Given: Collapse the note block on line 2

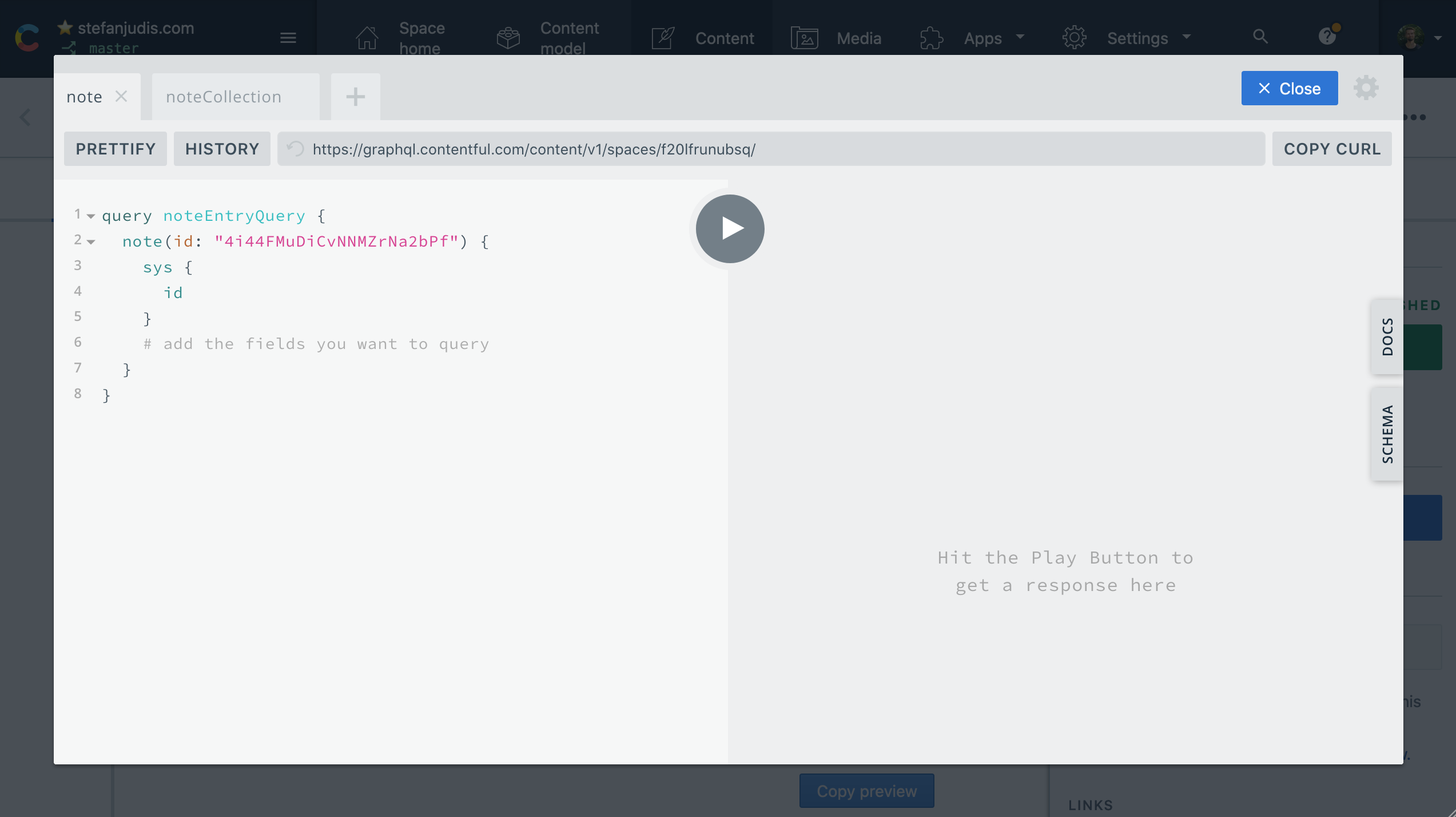Looking at the screenshot, I should tap(91, 242).
